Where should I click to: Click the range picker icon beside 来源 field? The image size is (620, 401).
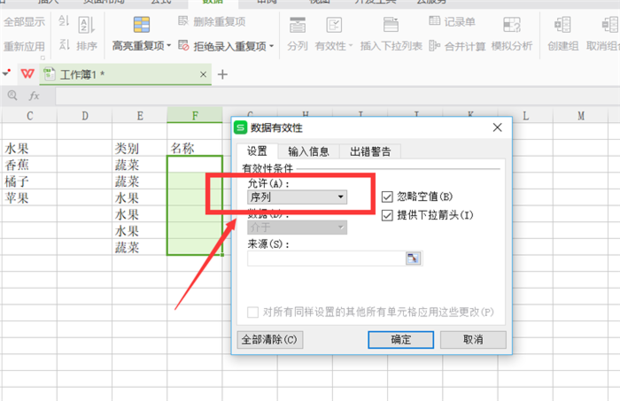[412, 258]
